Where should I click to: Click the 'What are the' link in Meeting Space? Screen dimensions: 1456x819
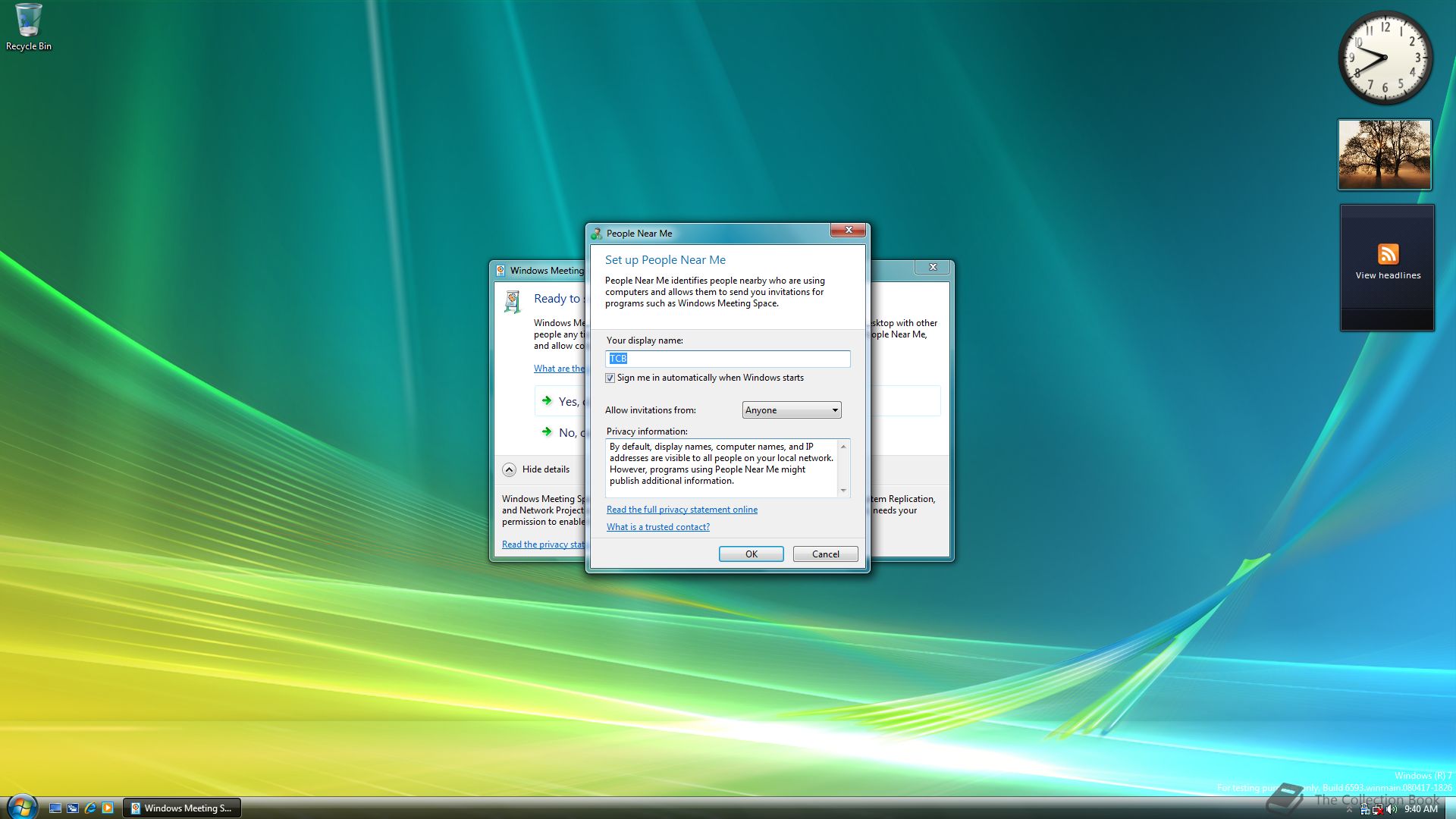(x=559, y=369)
